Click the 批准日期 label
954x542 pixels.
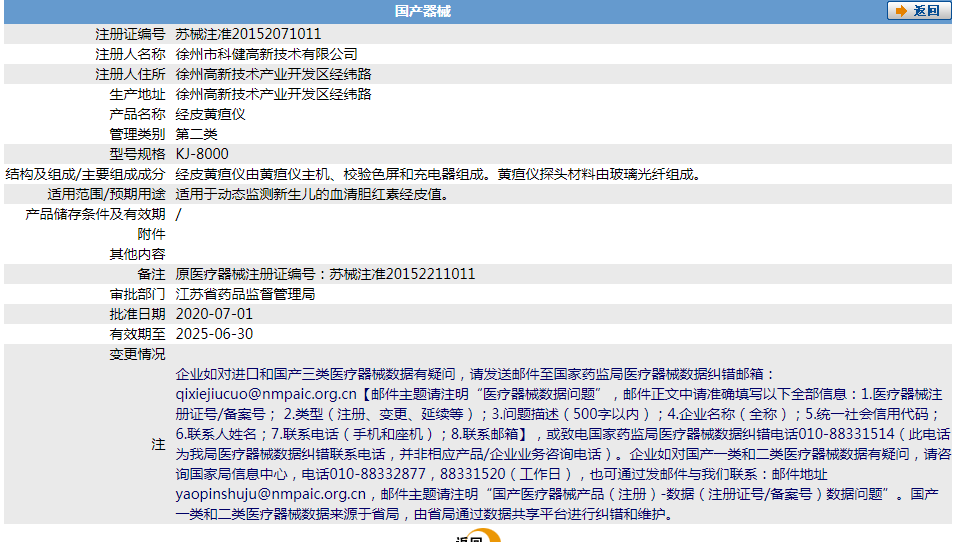click(138, 314)
